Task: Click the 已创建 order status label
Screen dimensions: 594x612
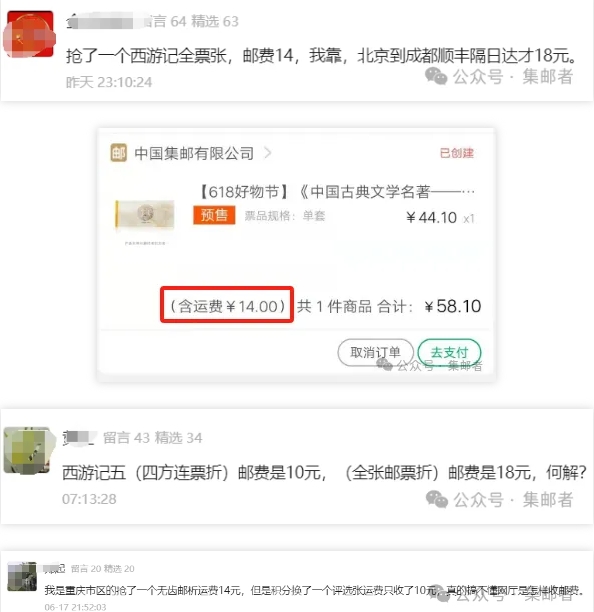Action: [456, 153]
